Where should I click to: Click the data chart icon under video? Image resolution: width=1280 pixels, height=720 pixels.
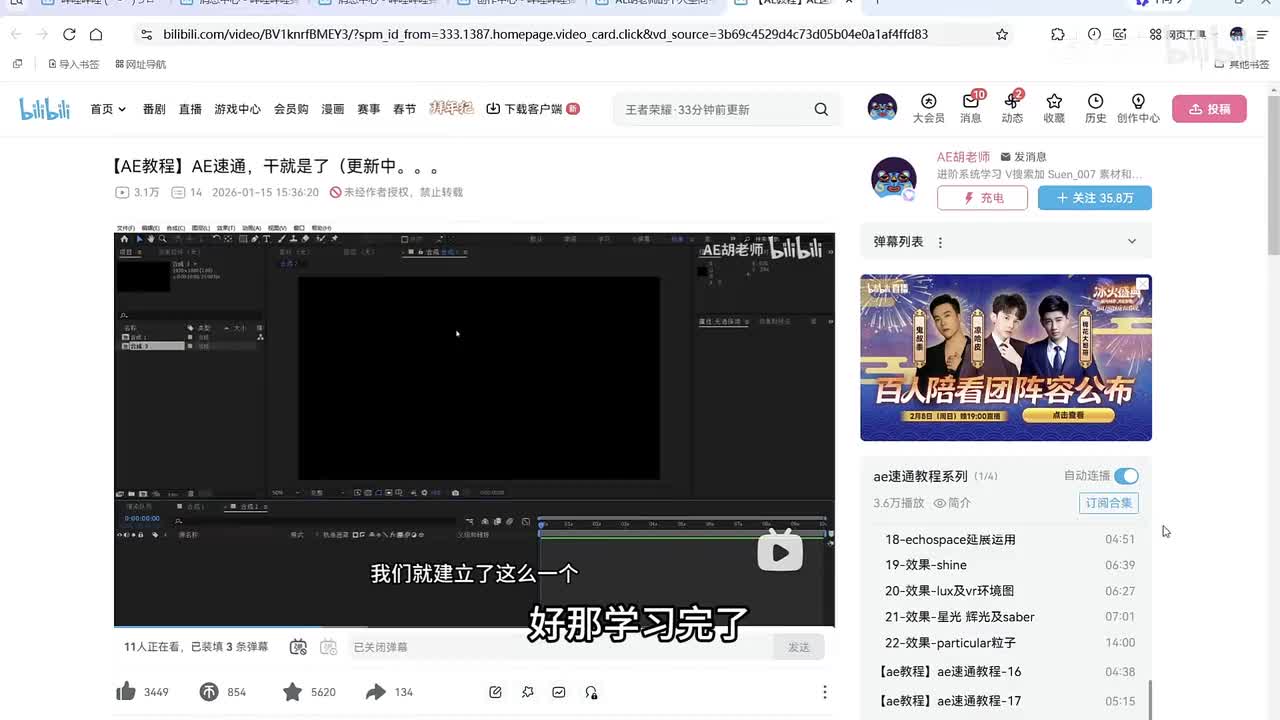[x=559, y=692]
